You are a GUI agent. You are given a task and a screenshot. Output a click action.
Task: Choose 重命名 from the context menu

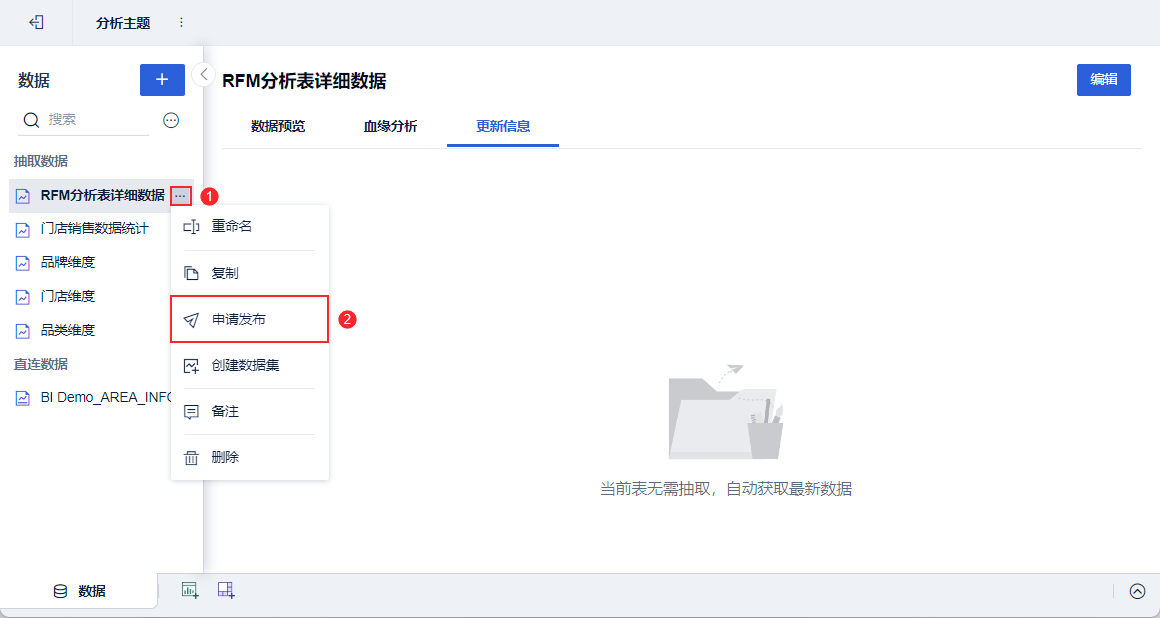231,227
